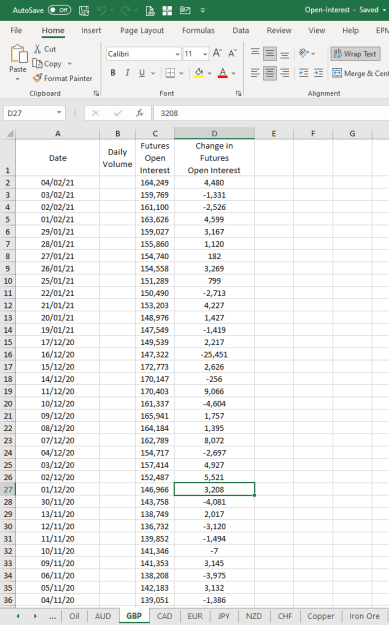Open the View ribbon tab
Image resolution: width=389 pixels, height=625 pixels.
click(316, 30)
